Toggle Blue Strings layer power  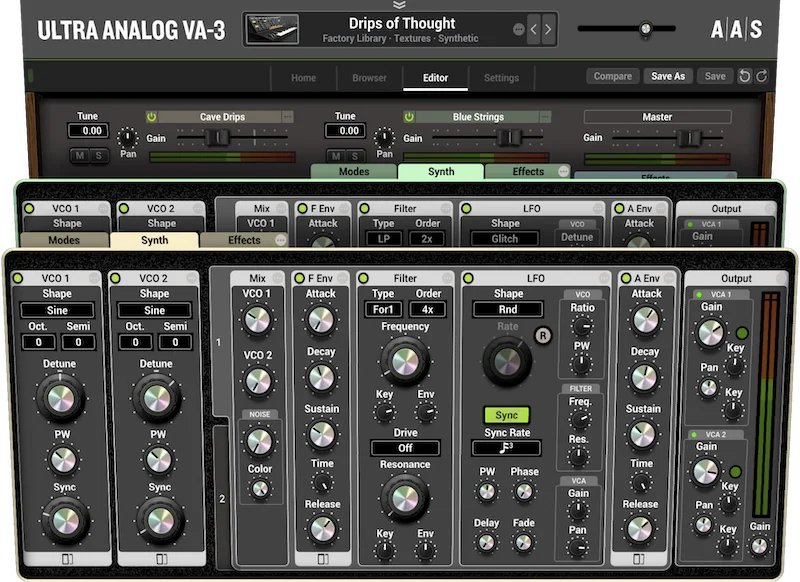409,117
